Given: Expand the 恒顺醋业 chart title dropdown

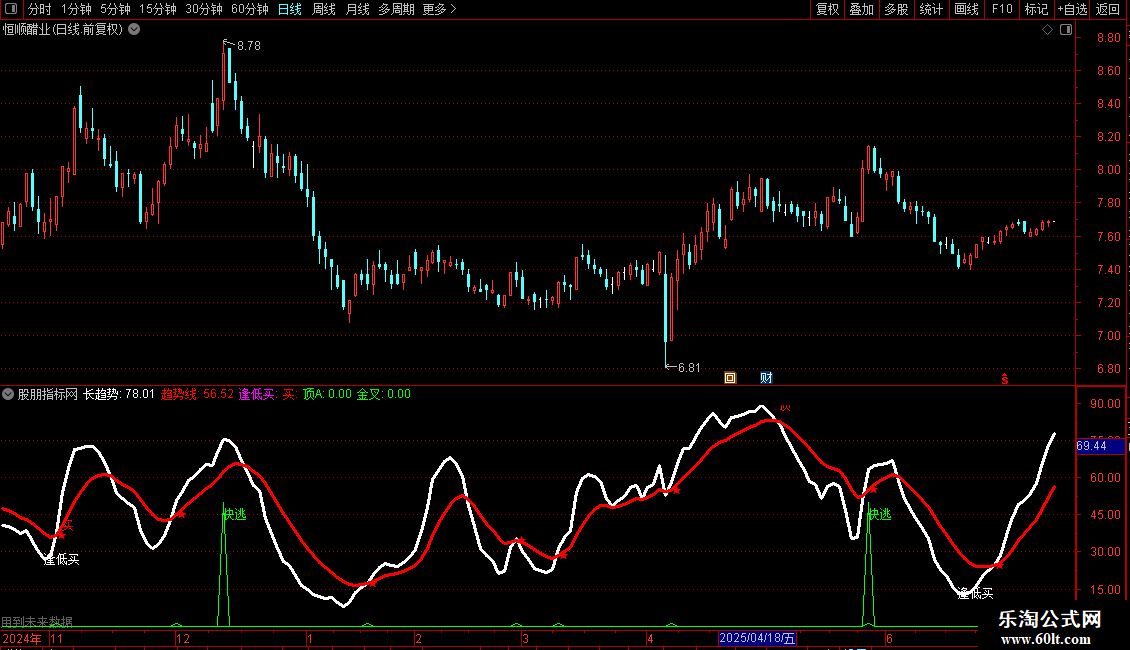Looking at the screenshot, I should (134, 30).
